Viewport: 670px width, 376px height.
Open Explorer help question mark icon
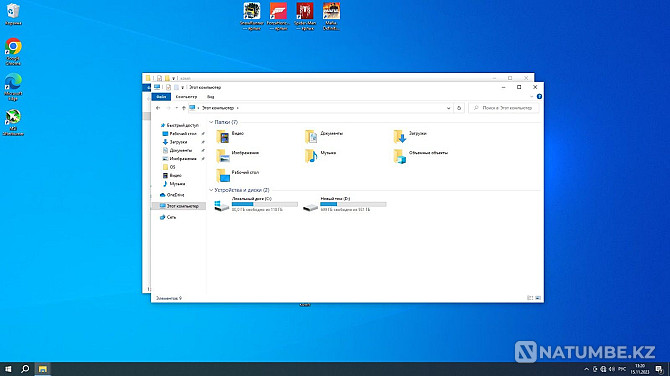pyautogui.click(x=539, y=97)
